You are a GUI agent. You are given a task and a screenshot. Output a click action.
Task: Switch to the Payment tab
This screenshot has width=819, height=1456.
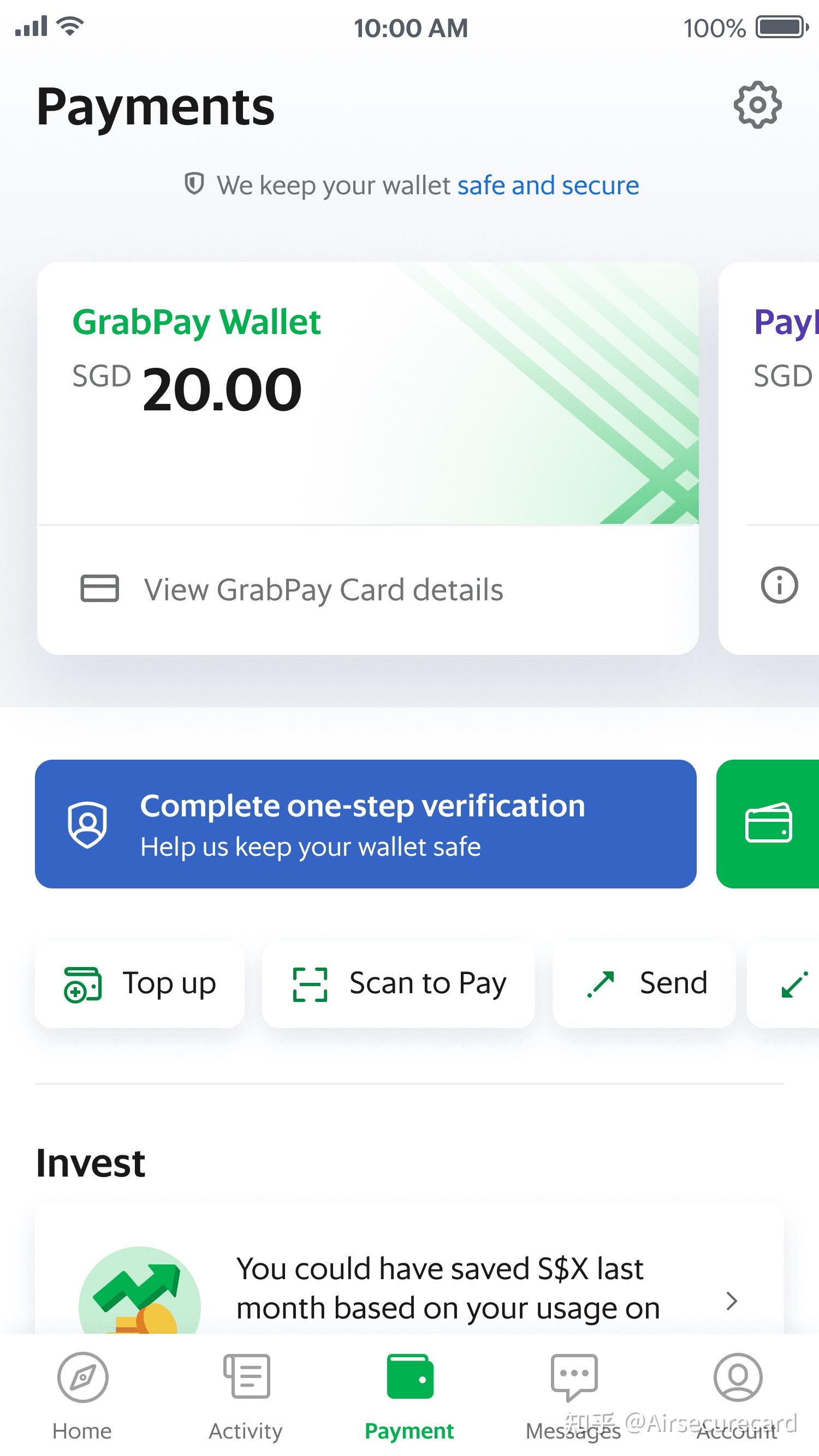click(410, 1396)
